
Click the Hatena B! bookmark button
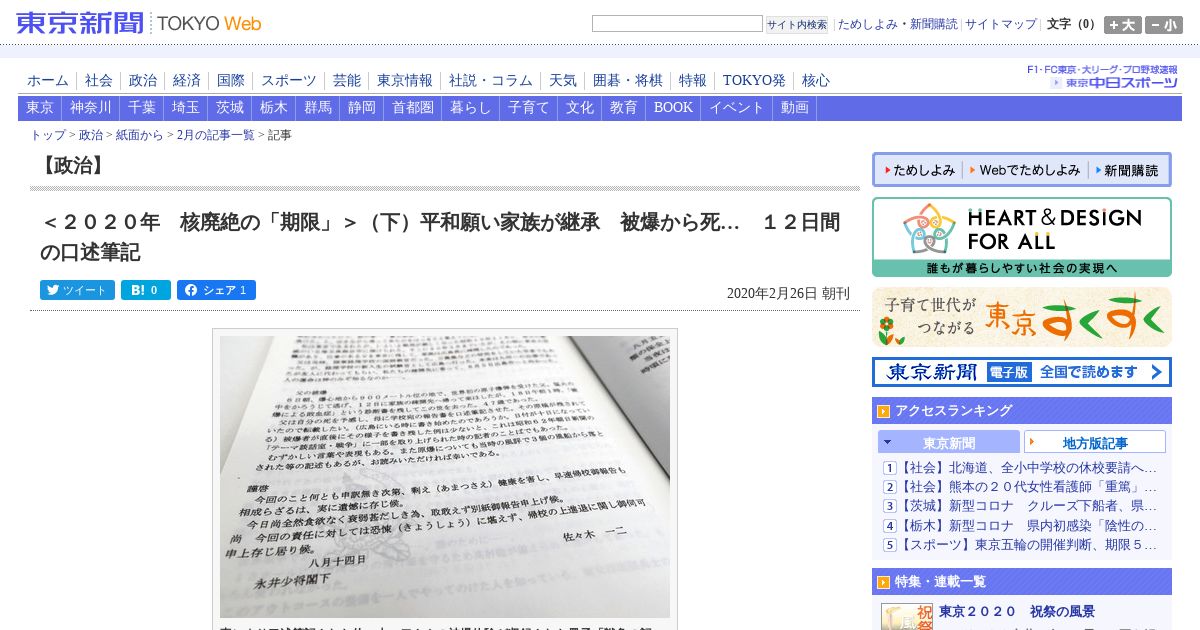point(146,290)
